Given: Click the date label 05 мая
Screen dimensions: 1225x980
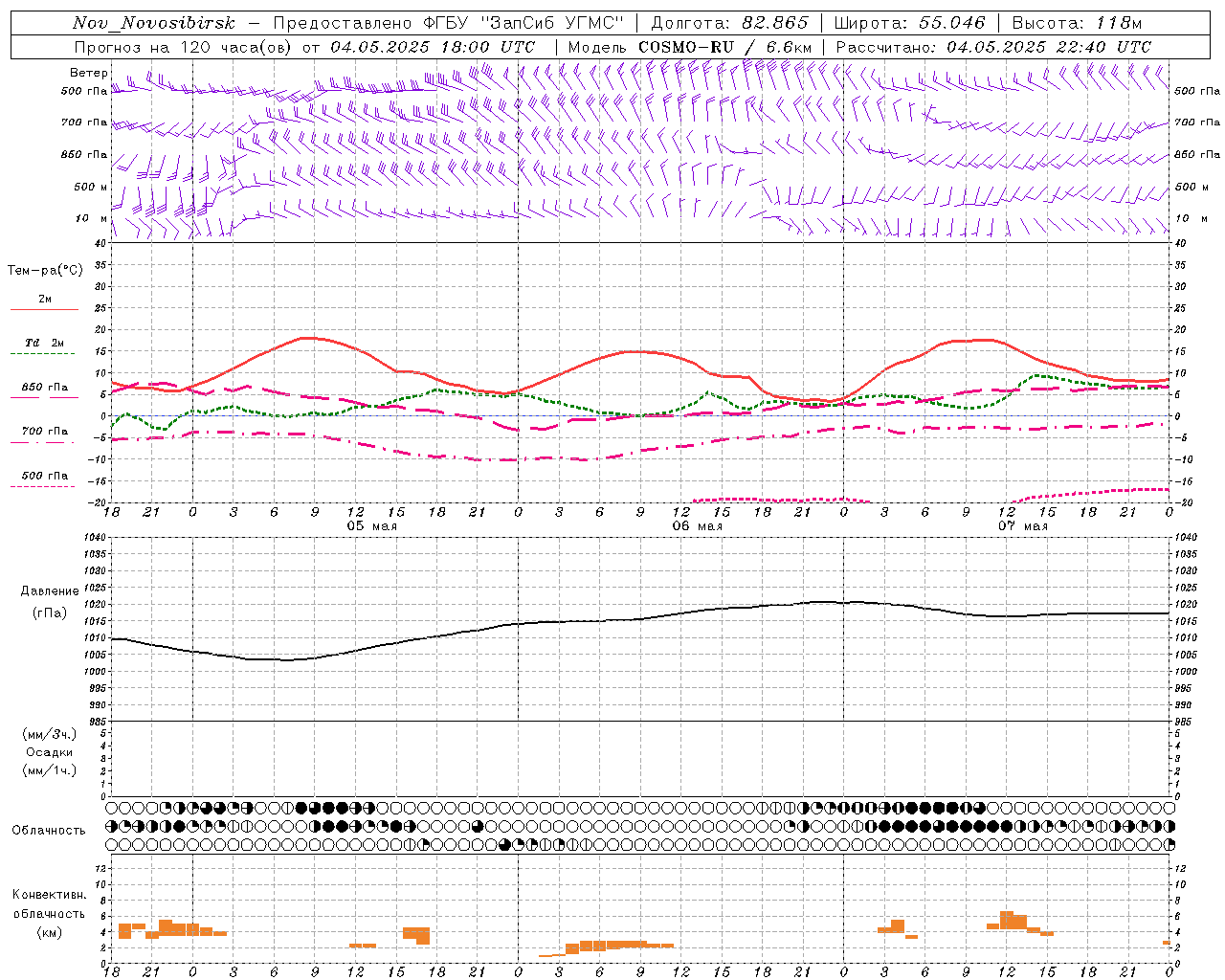Looking at the screenshot, I should pyautogui.click(x=371, y=526).
